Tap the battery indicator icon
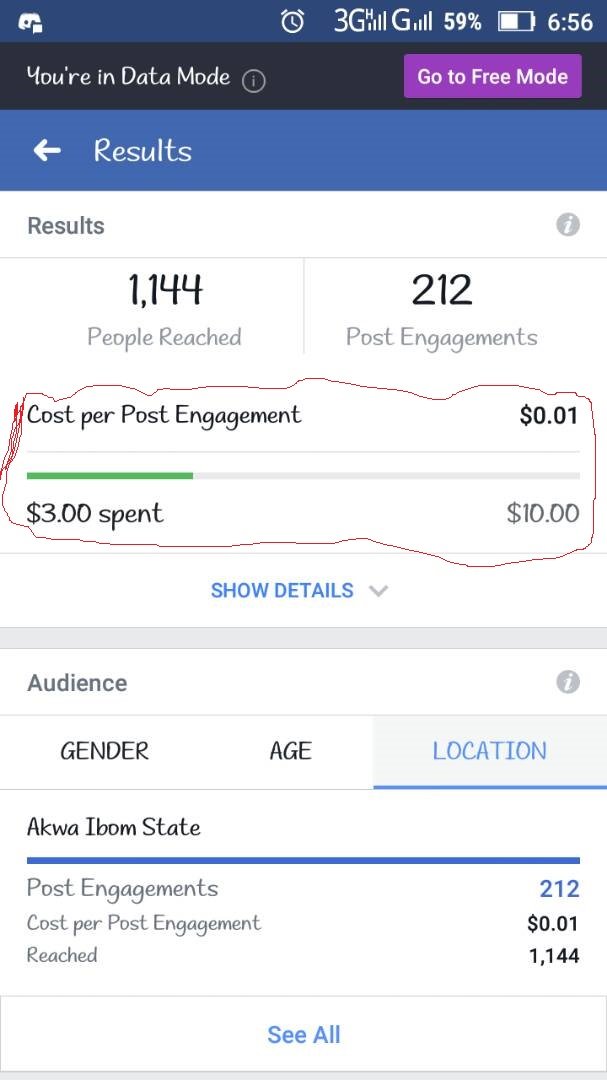This screenshot has width=607, height=1080. [517, 21]
